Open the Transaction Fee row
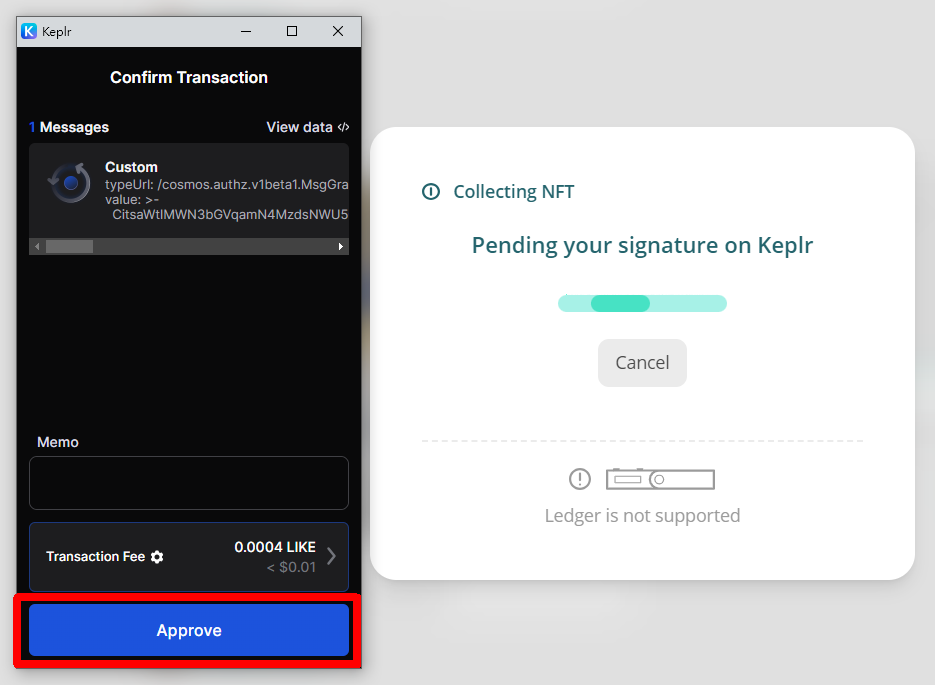The image size is (935, 685). tap(189, 557)
